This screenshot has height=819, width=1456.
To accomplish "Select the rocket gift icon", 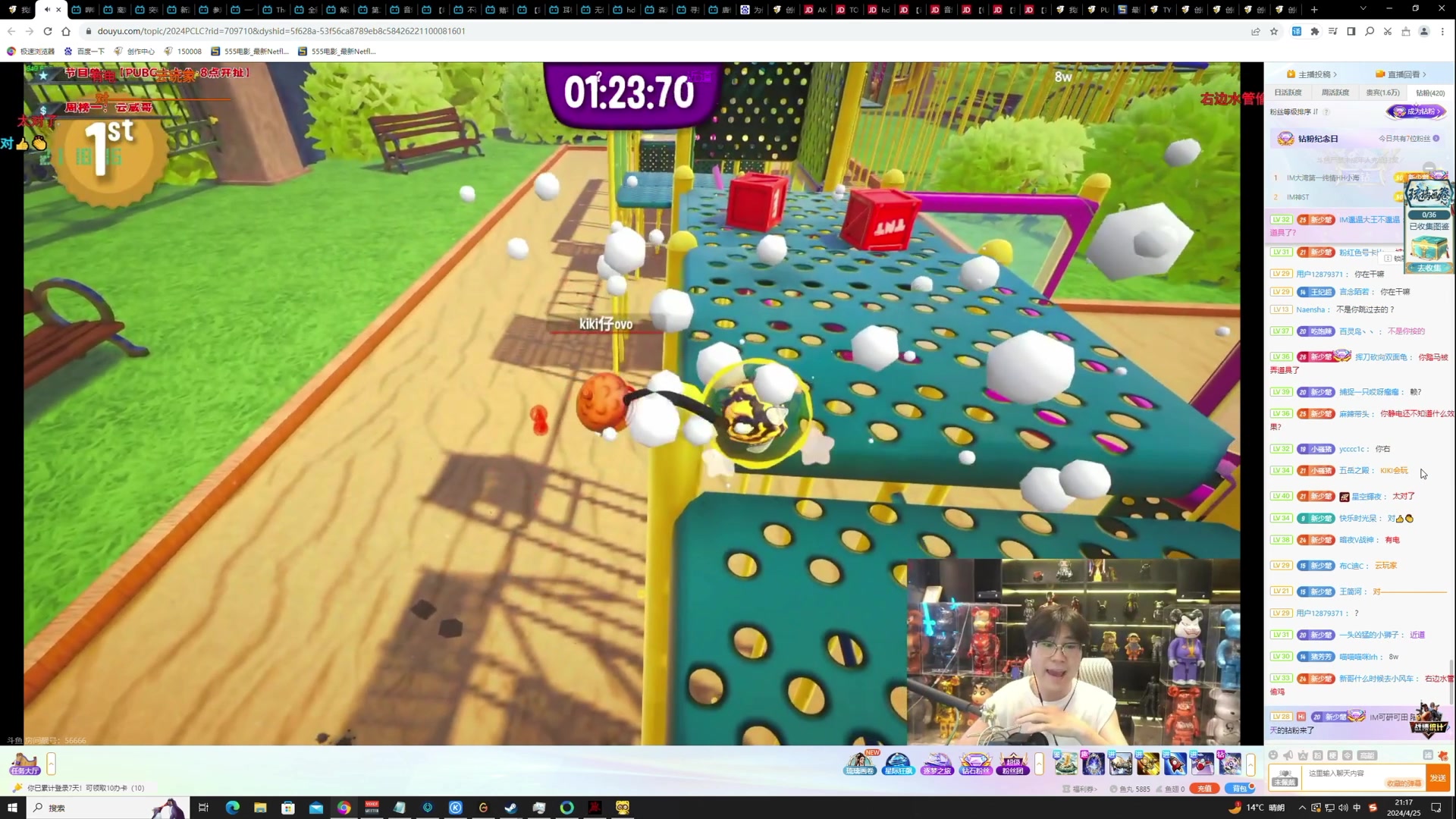I will coord(1175,763).
